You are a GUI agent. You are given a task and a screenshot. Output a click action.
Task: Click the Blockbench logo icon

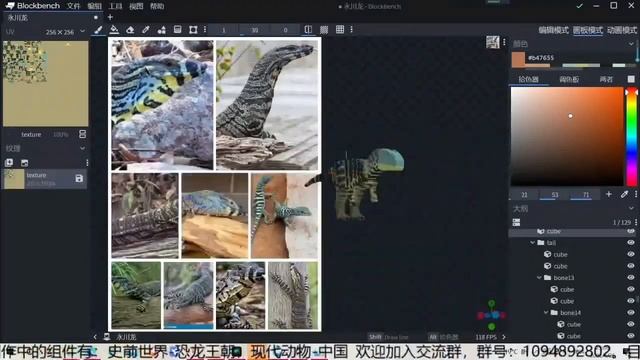(10, 6)
